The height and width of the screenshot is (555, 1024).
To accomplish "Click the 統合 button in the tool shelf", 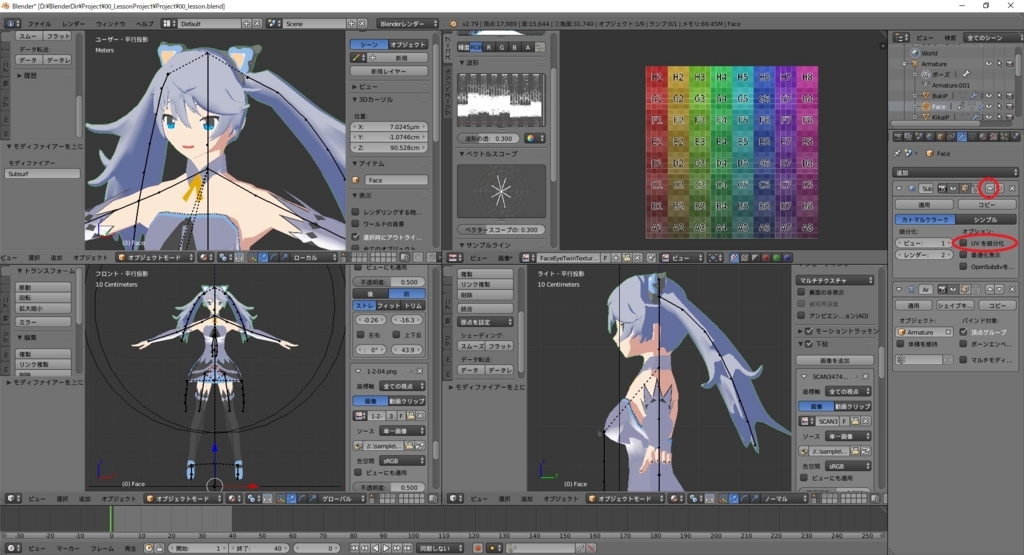I will [485, 308].
